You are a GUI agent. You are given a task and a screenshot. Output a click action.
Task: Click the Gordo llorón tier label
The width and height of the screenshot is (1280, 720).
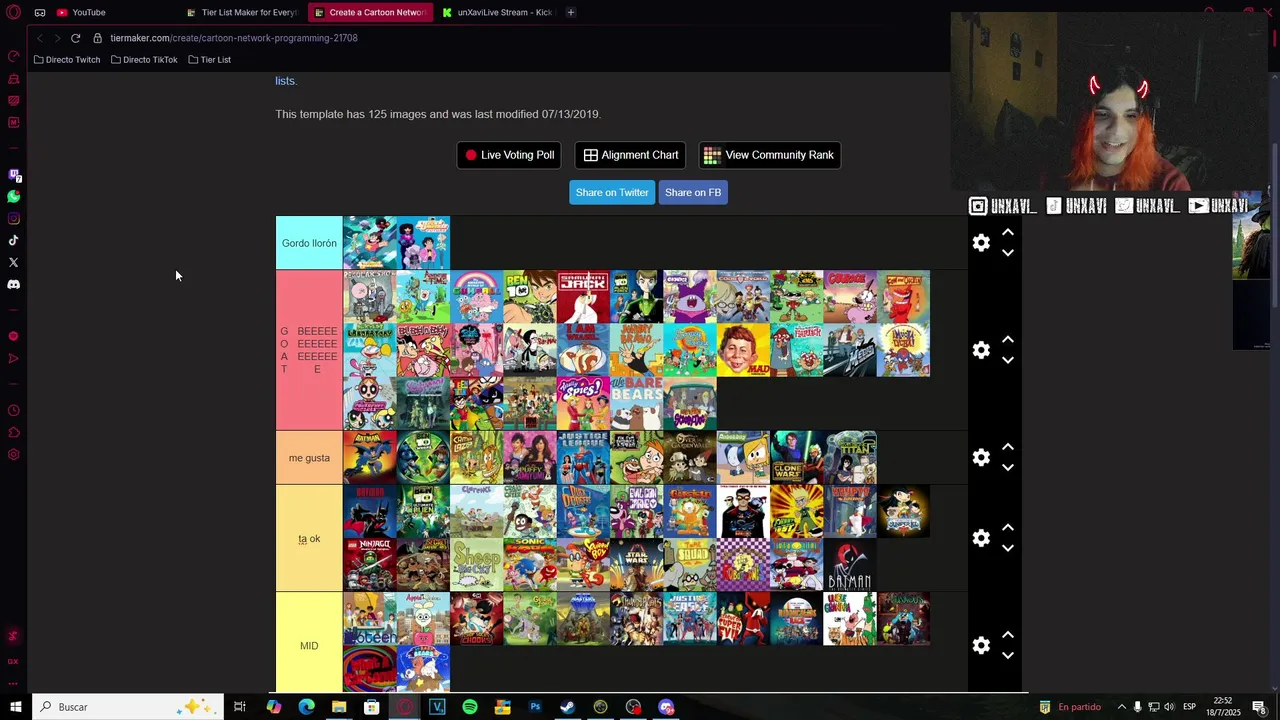[x=309, y=243]
